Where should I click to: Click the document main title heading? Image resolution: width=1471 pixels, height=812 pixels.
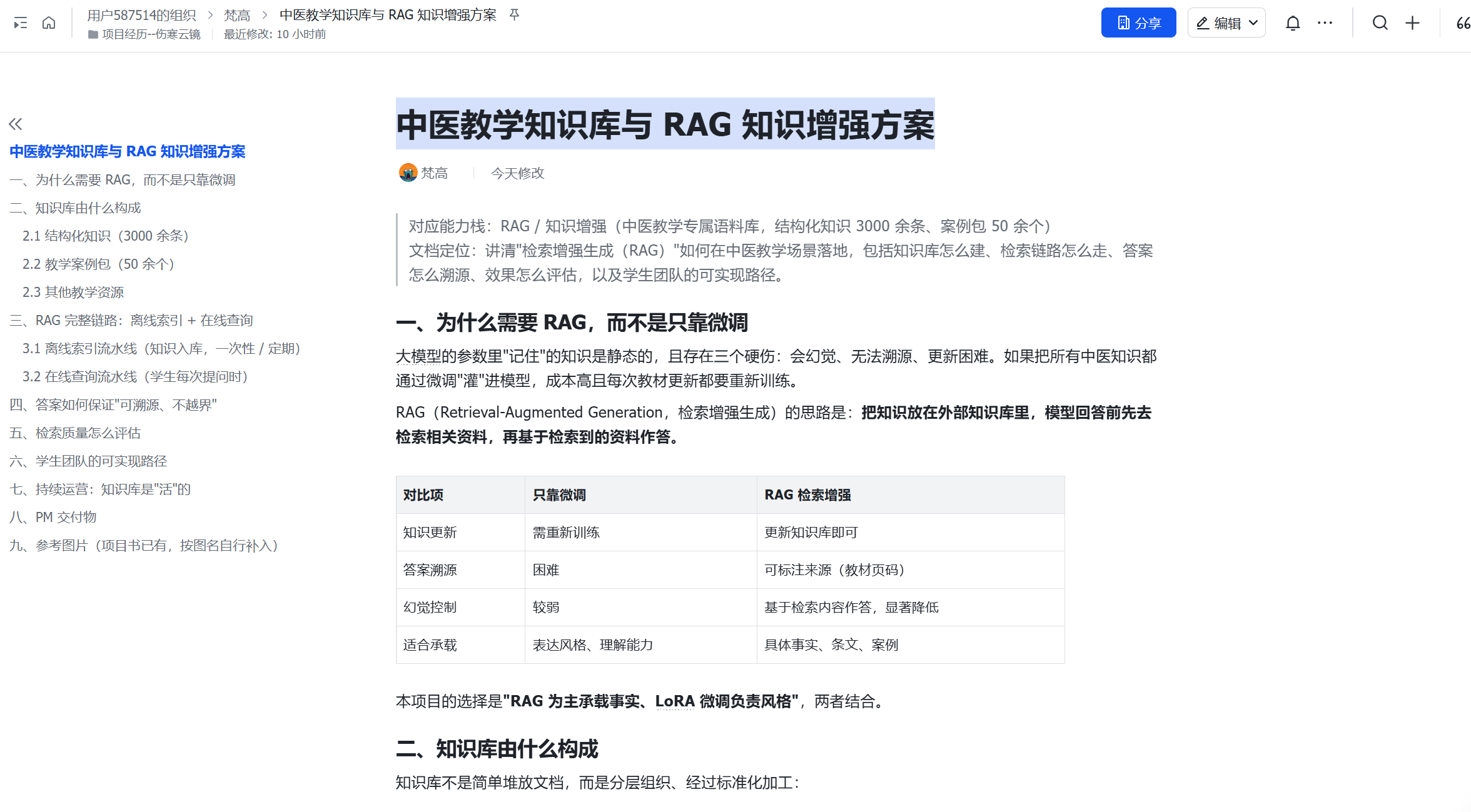665,124
